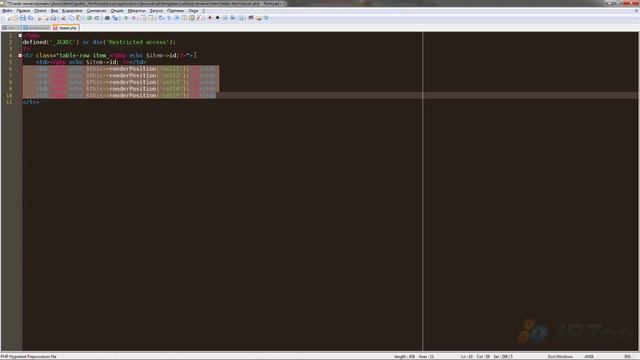Open the Файл menu

pos(7,11)
